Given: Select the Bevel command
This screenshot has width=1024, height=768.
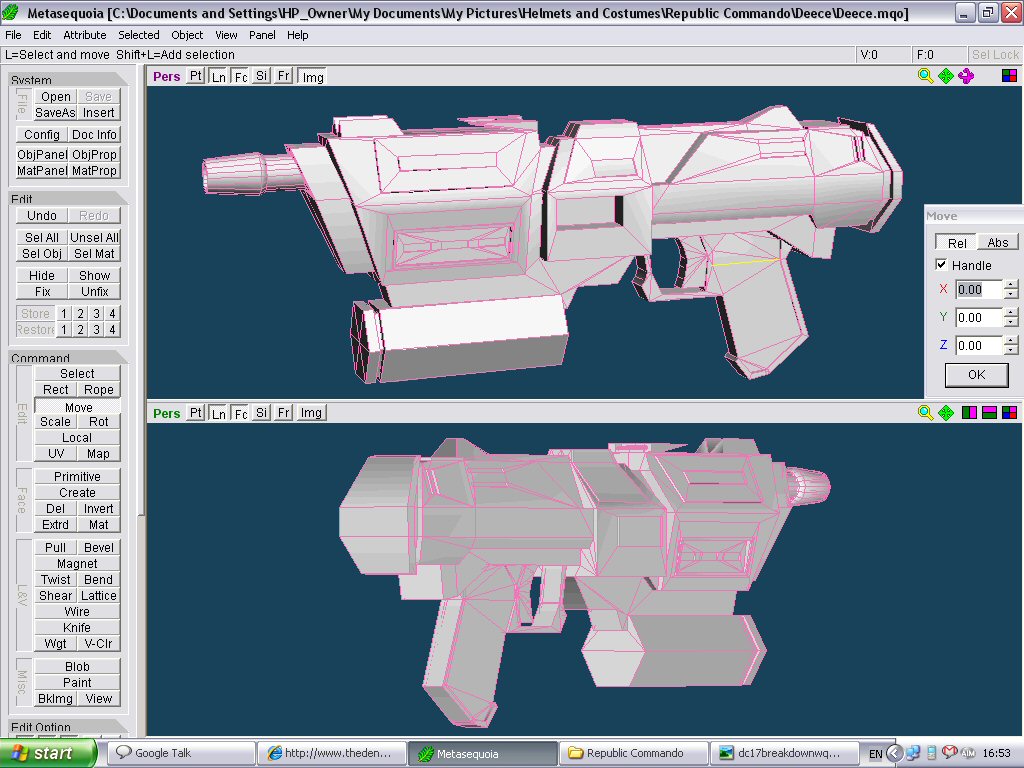Looking at the screenshot, I should coord(99,547).
